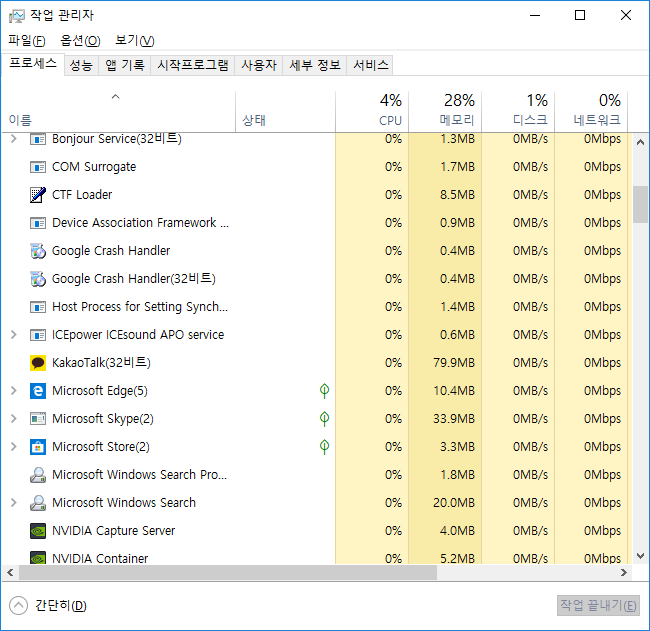The width and height of the screenshot is (650, 631).
Task: Click the Device Association Framework icon
Action: [x=38, y=223]
